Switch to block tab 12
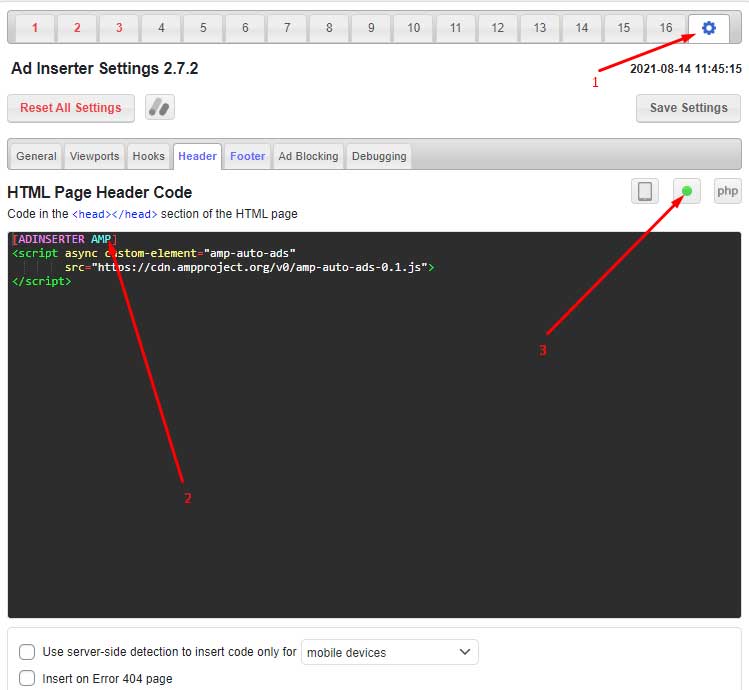The height and width of the screenshot is (690, 749). point(497,28)
